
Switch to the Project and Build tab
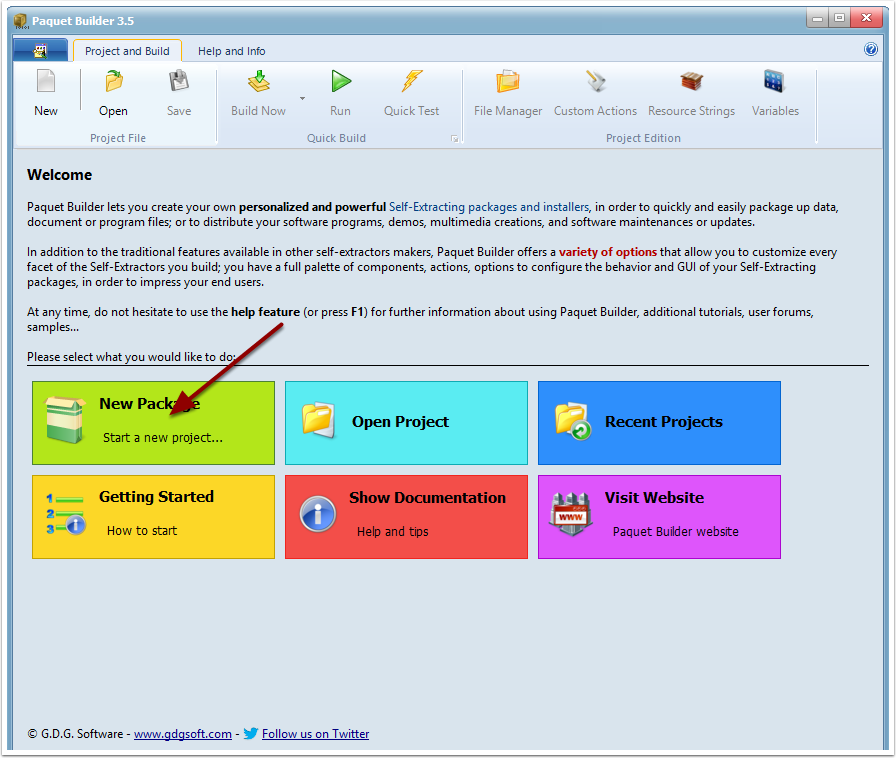127,51
